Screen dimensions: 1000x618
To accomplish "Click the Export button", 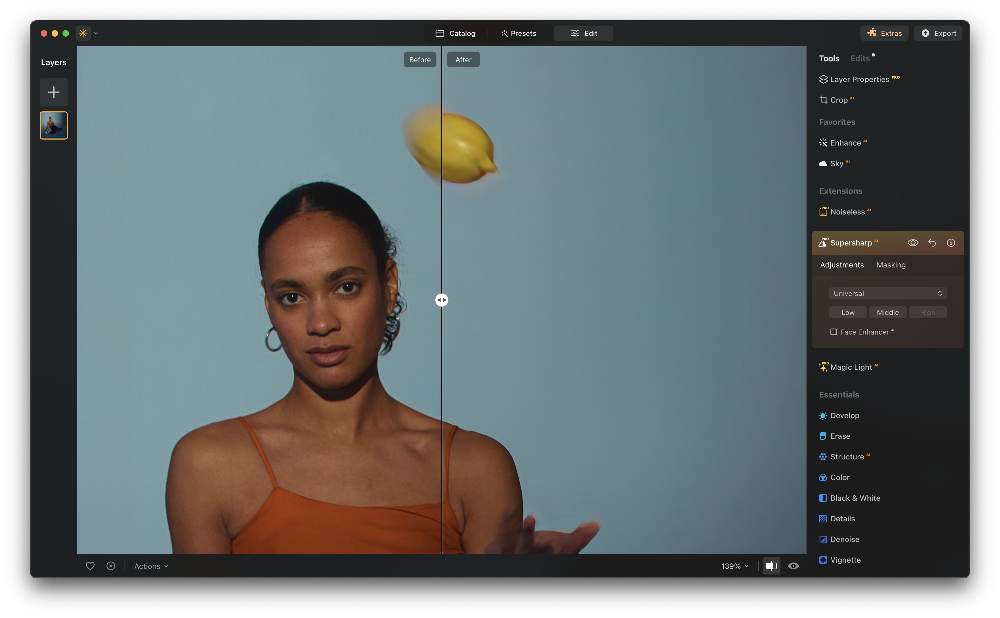I will (x=938, y=33).
